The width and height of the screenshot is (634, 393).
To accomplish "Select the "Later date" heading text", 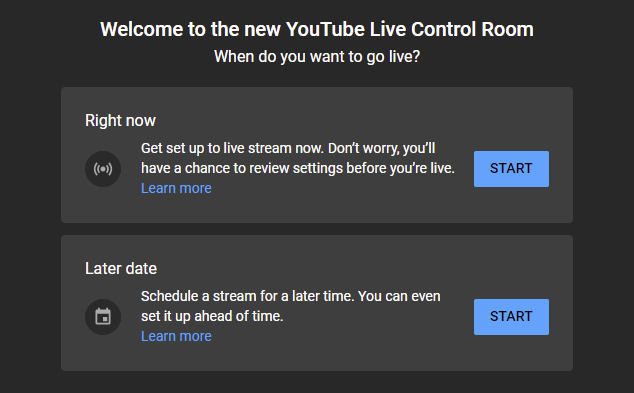I will pos(120,268).
